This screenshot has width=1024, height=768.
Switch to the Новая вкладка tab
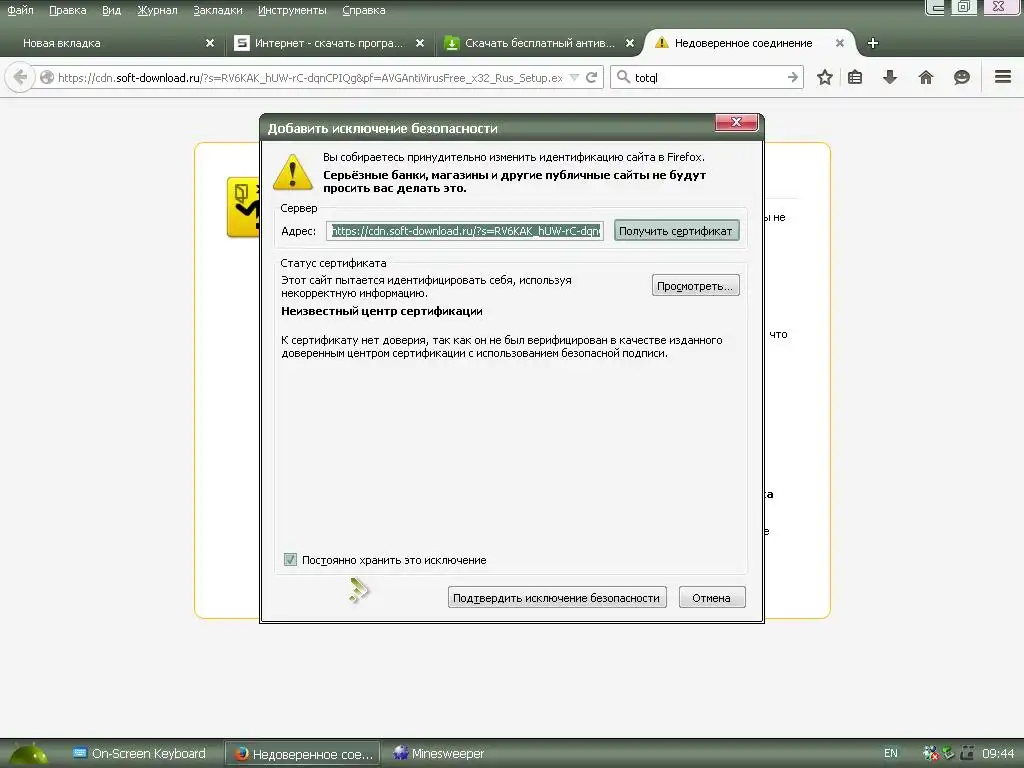(111, 43)
